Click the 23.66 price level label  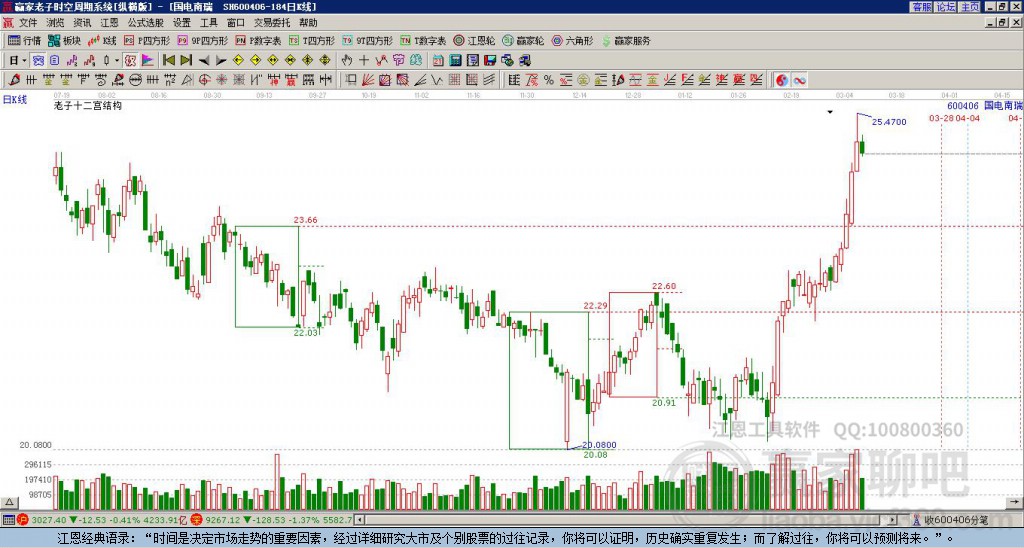(x=306, y=220)
